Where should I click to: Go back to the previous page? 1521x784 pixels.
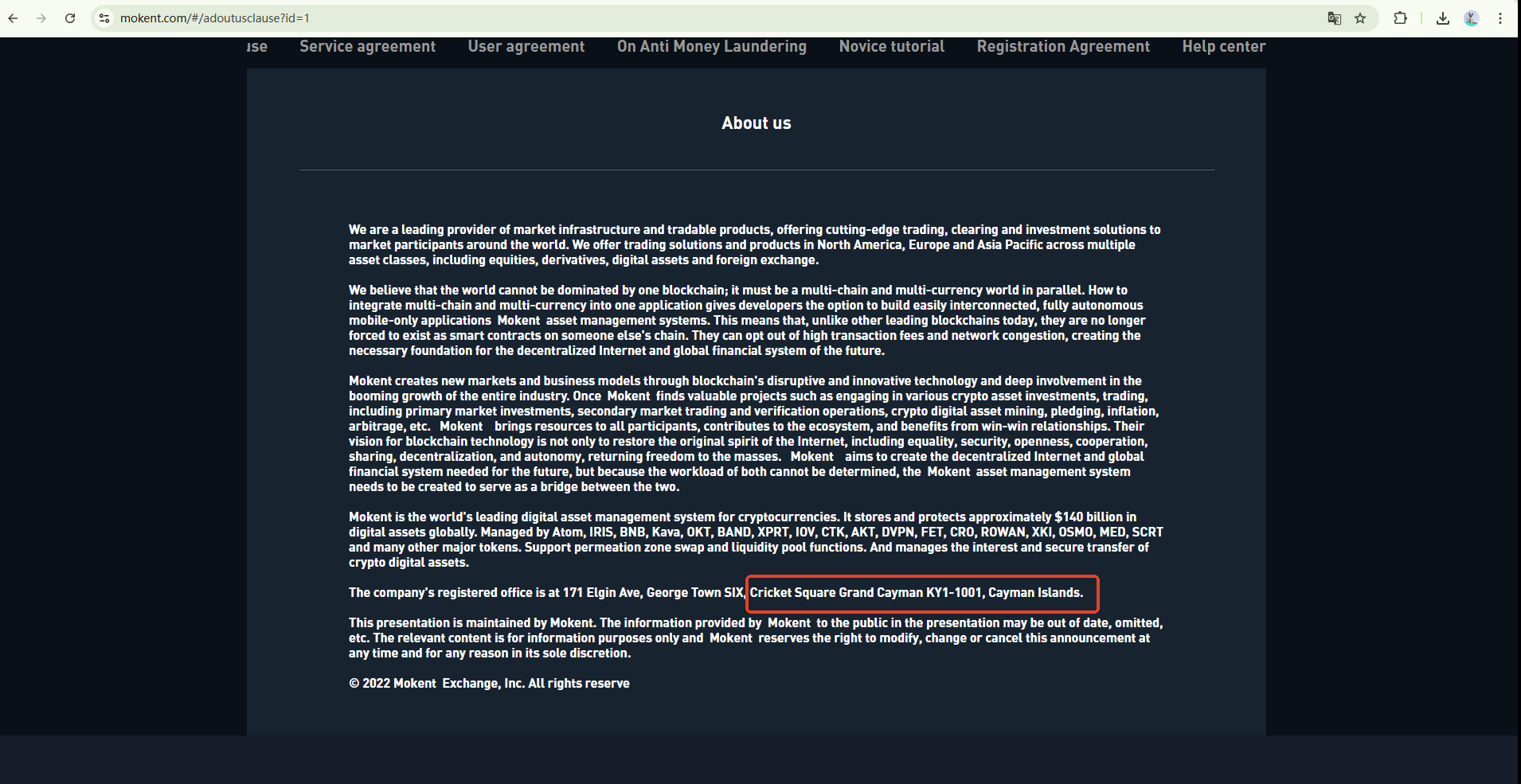click(14, 18)
